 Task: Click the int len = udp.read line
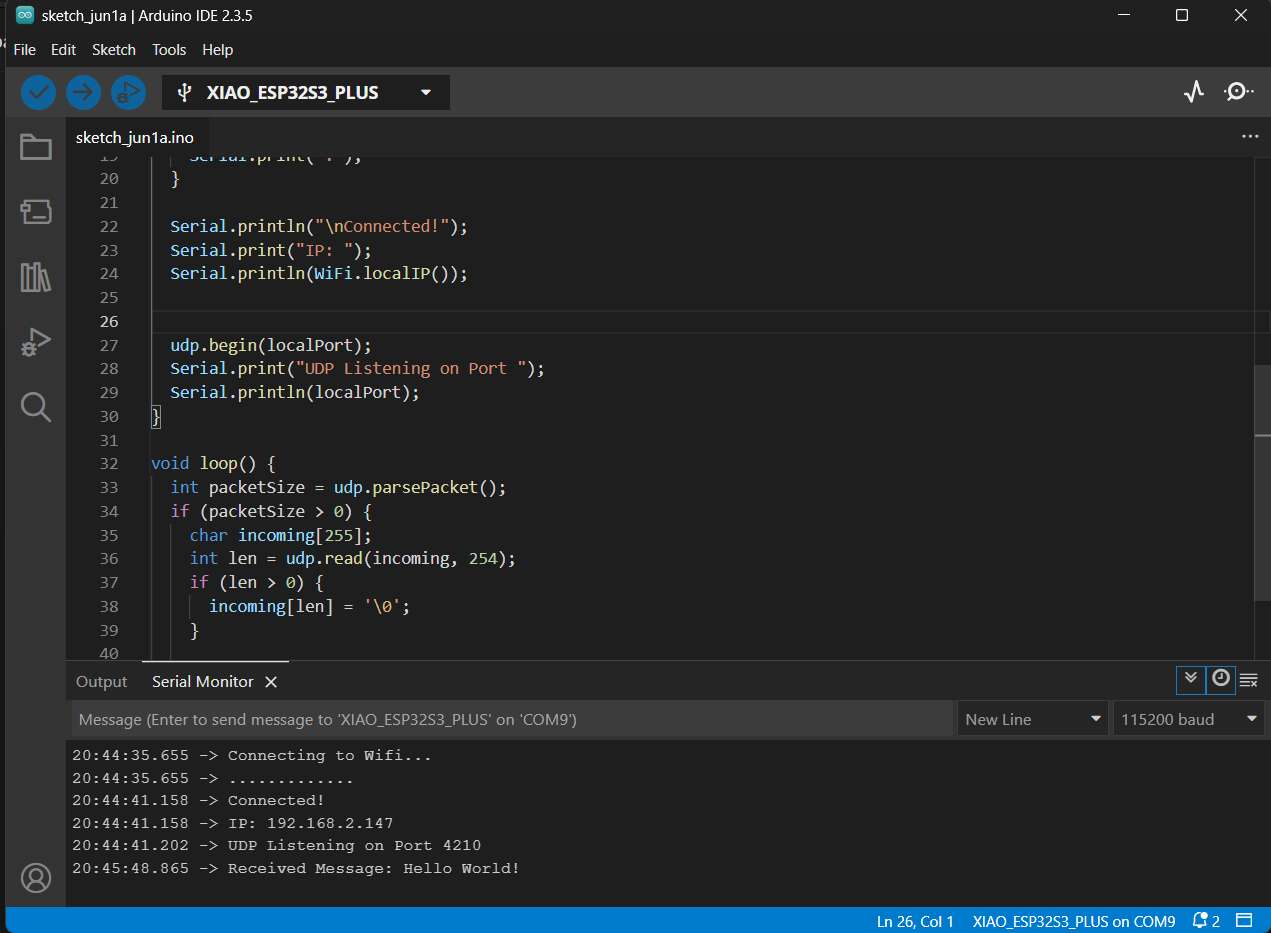[353, 559]
